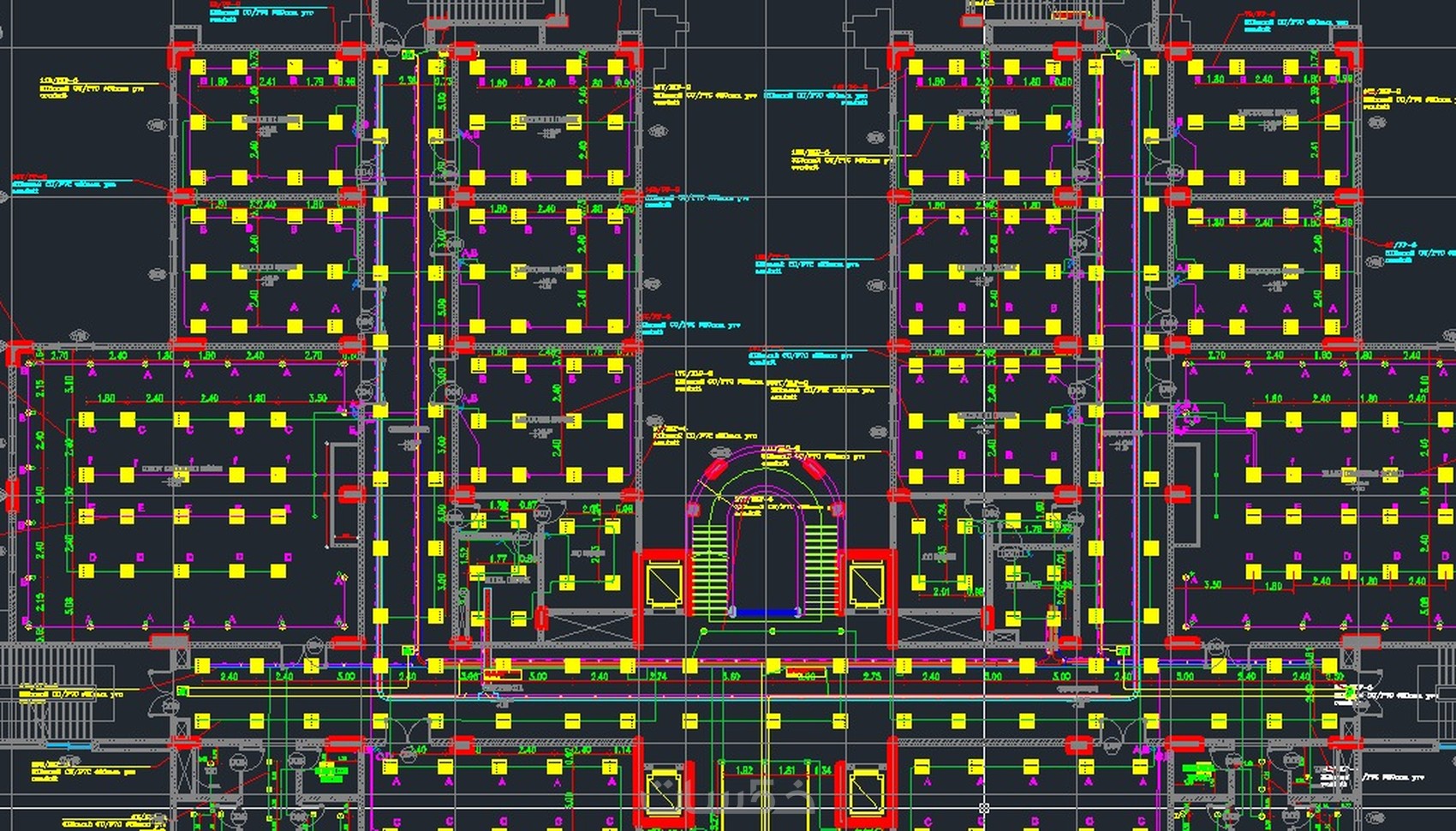Select the middle green circle node below the staircase
Screen dimensions: 1456x831
coord(773,631)
